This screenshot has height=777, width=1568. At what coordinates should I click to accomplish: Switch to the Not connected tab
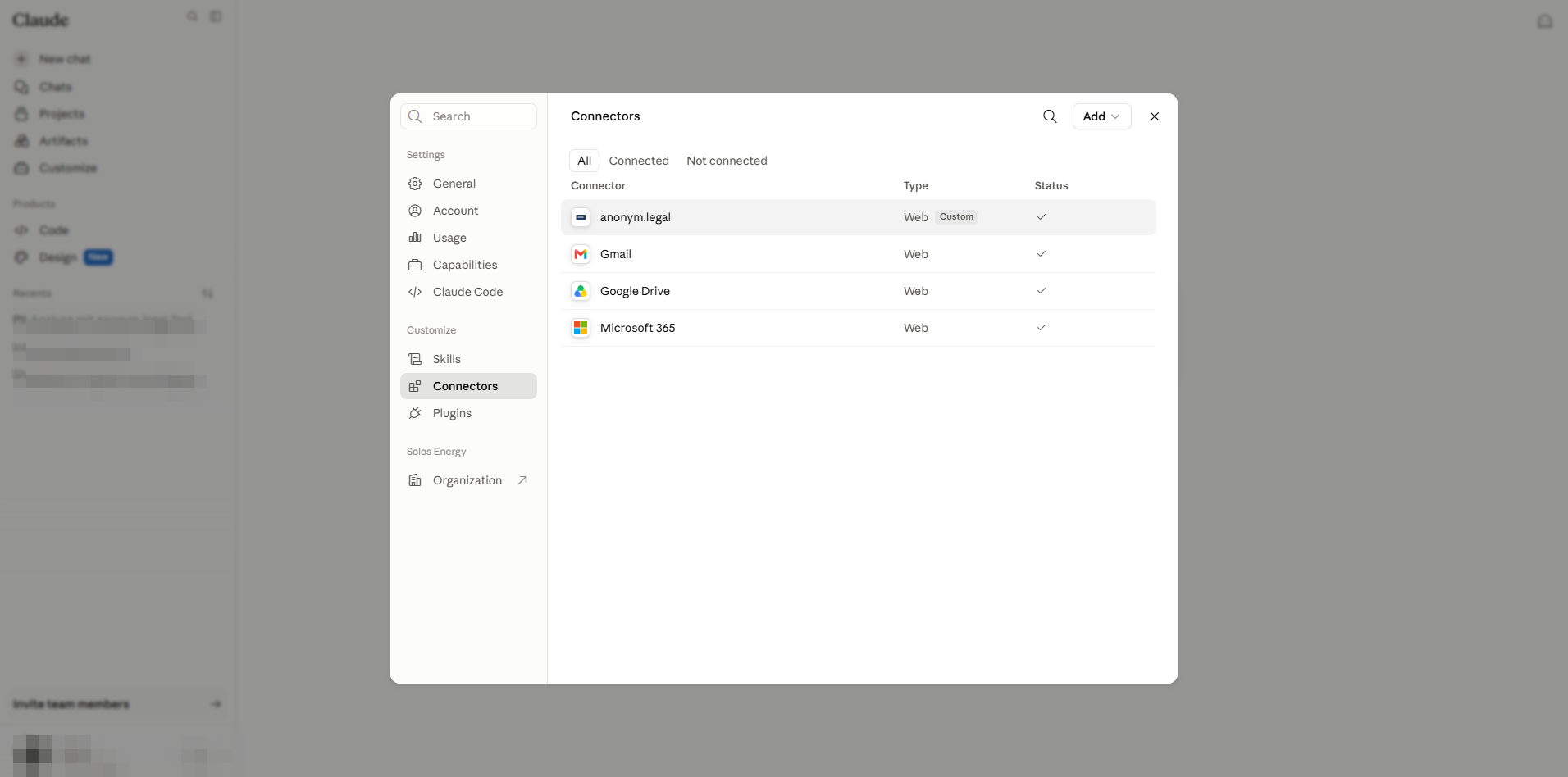coord(727,161)
